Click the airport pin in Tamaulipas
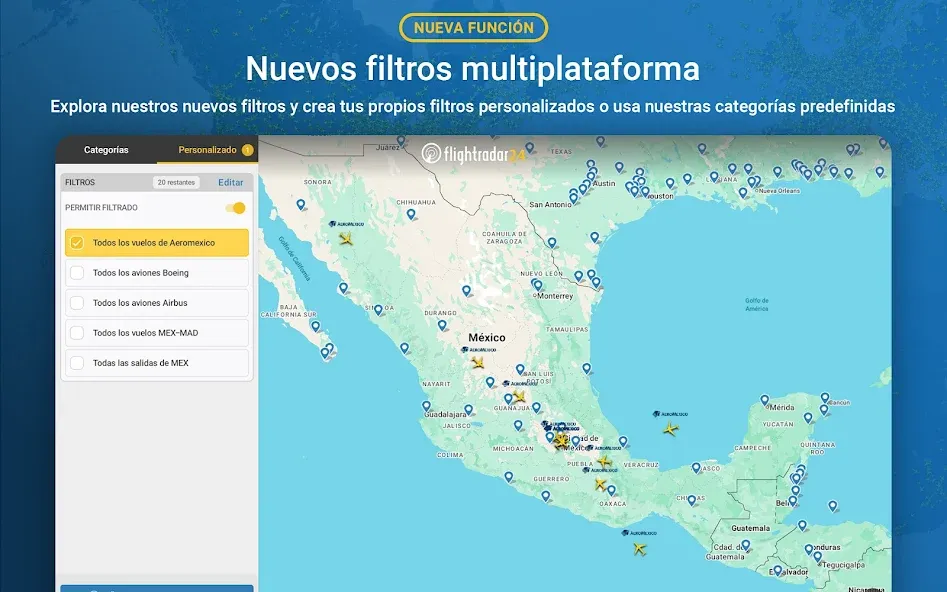This screenshot has width=947, height=592. click(x=586, y=368)
